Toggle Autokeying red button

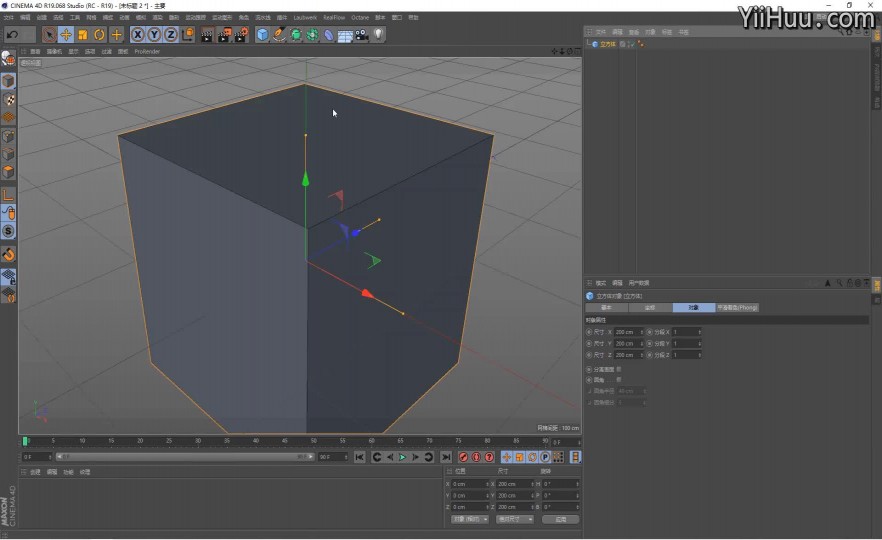point(476,457)
